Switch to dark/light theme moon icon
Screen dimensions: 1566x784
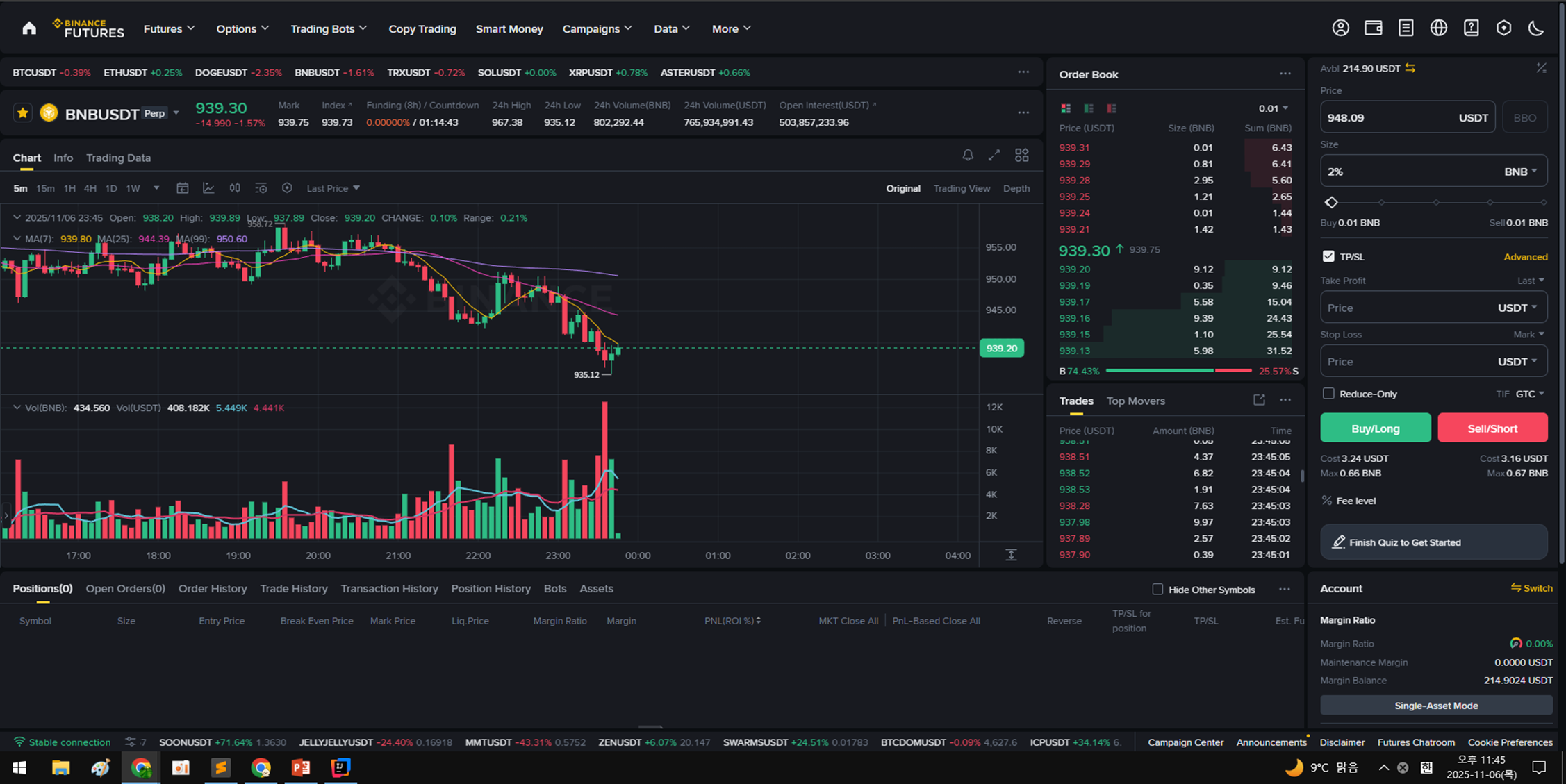[x=1536, y=28]
